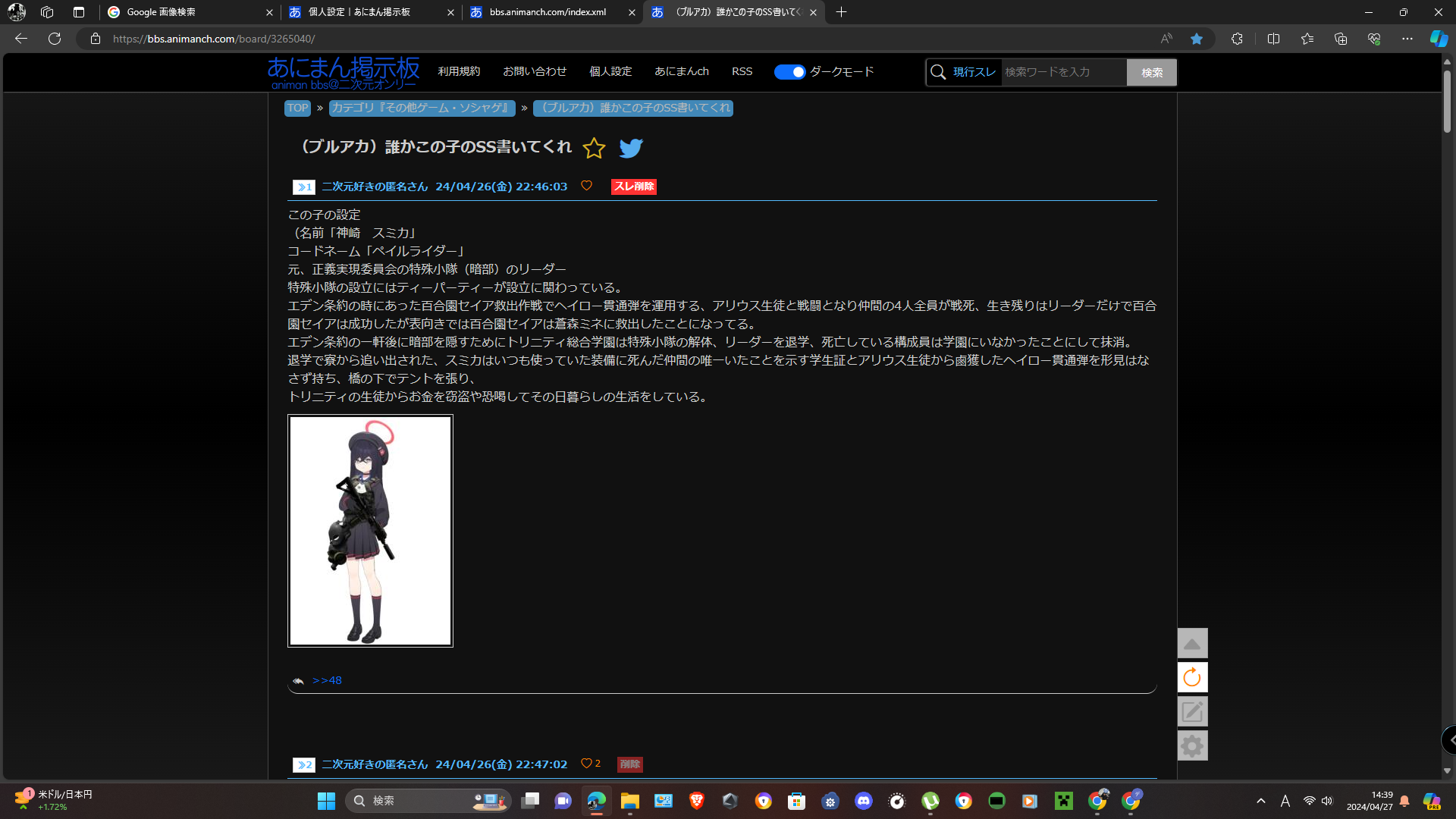
Task: Open the write post pencil icon
Action: pos(1192,711)
